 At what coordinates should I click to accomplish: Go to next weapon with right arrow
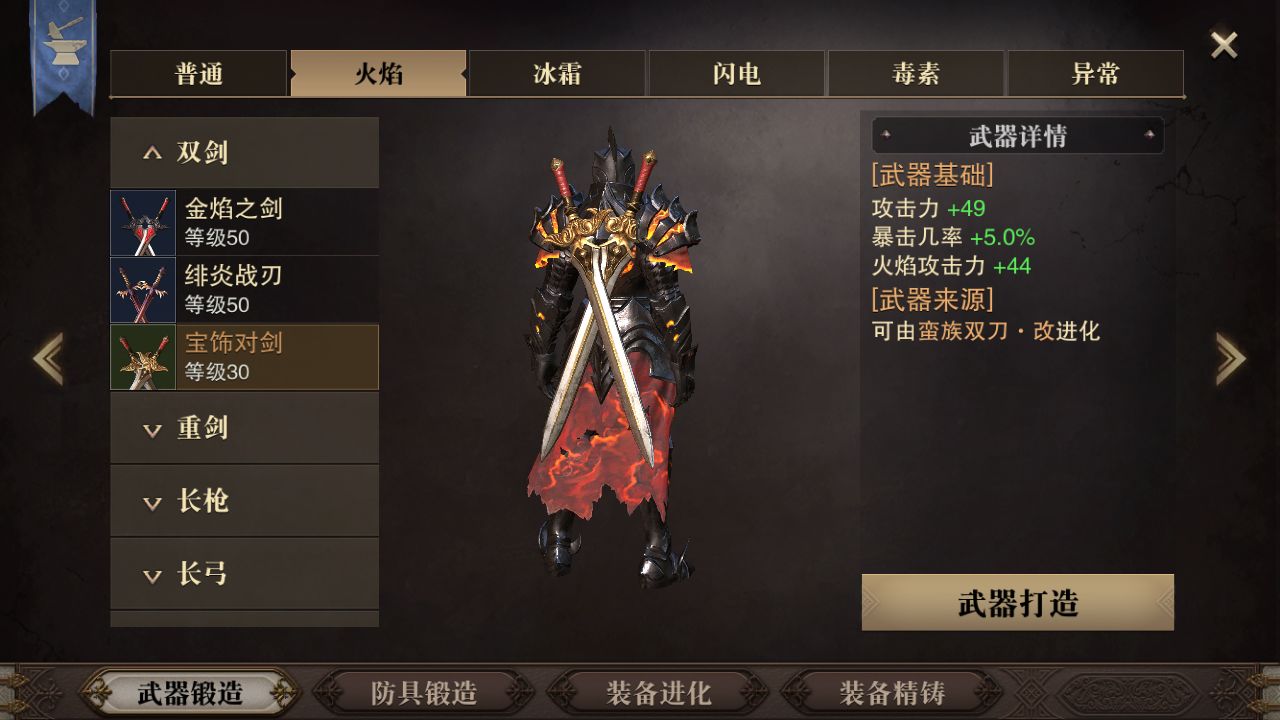1230,358
